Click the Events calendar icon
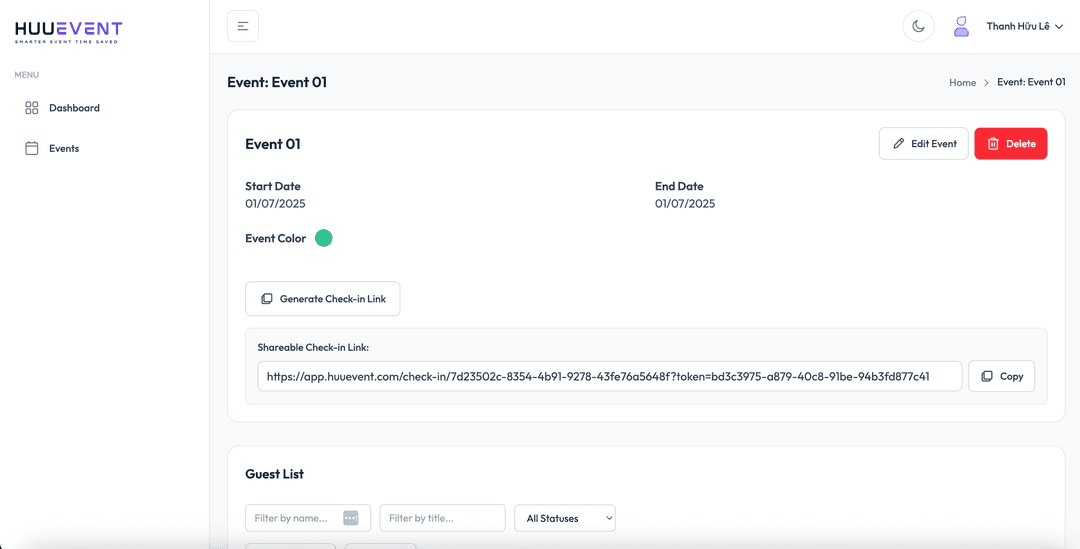 pyautogui.click(x=32, y=148)
